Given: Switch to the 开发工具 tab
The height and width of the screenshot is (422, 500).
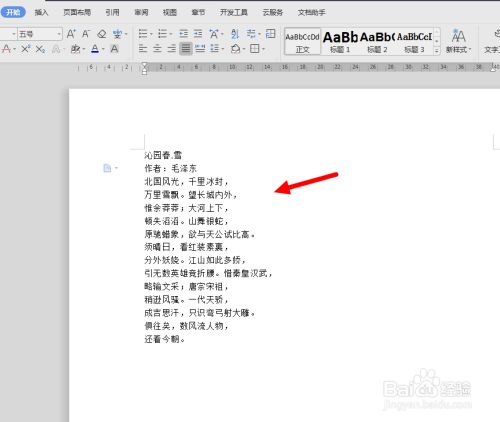Looking at the screenshot, I should tap(234, 12).
